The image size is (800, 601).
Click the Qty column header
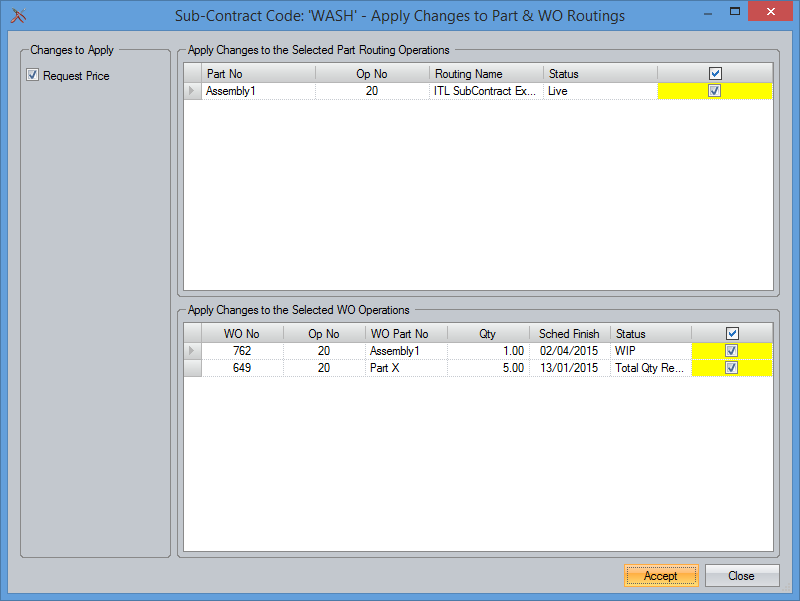coord(487,334)
